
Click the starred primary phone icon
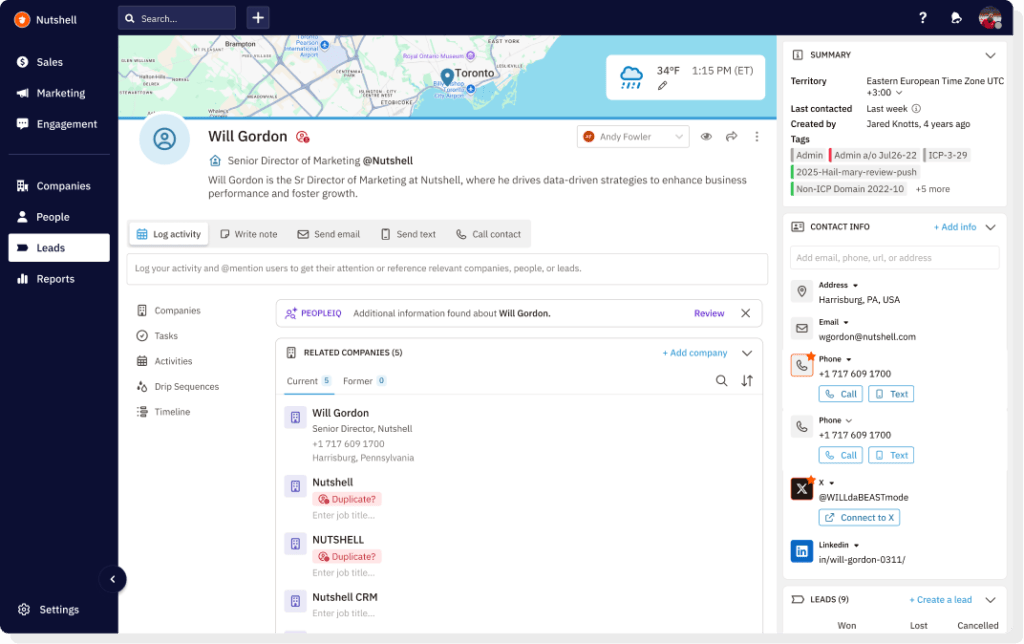pos(802,365)
